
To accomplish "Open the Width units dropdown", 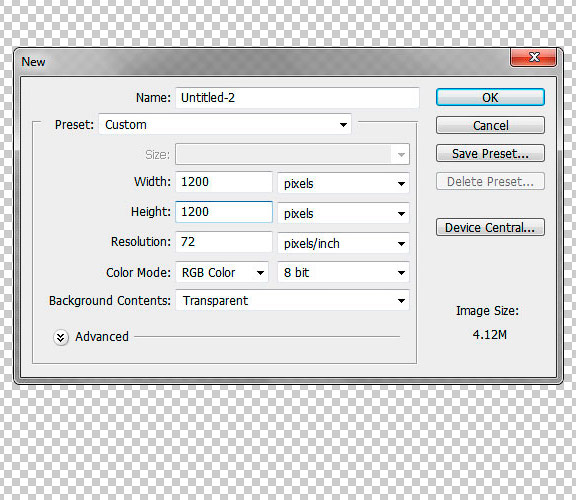I will [343, 183].
